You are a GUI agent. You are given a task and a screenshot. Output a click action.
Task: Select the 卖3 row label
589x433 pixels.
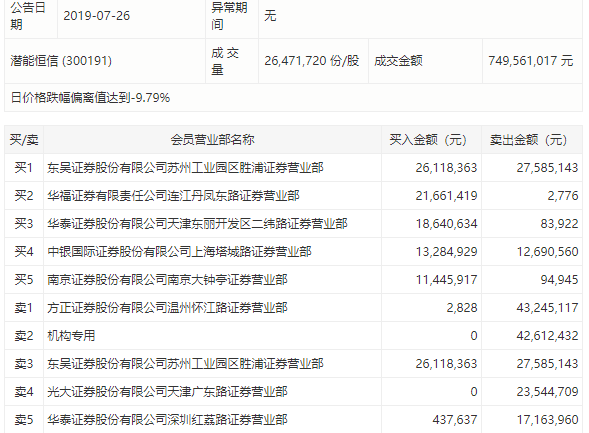[x=24, y=364]
